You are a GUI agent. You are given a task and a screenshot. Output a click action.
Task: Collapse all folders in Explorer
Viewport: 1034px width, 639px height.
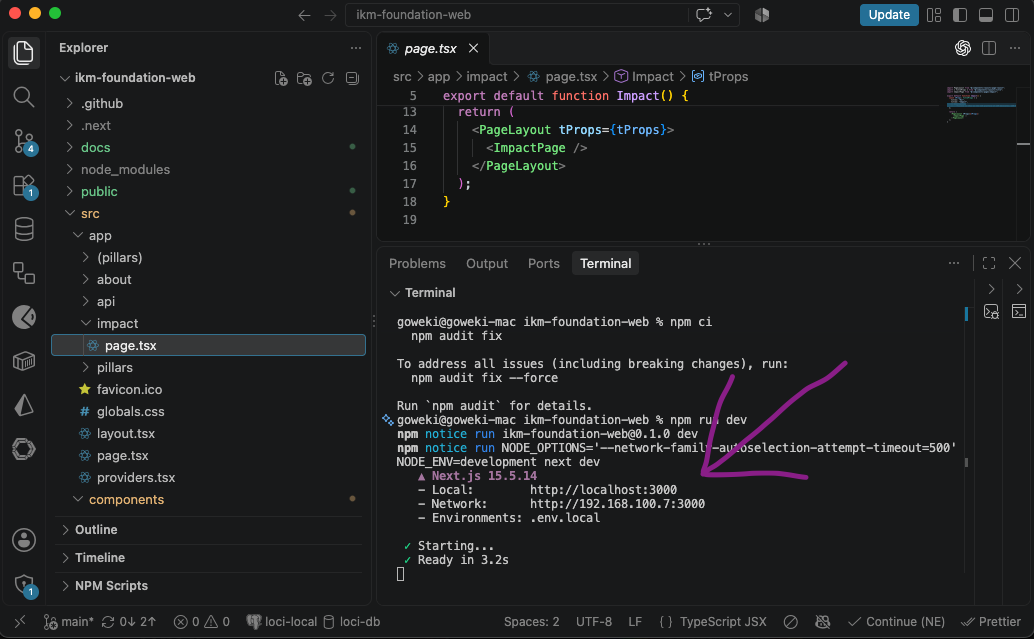tap(352, 78)
